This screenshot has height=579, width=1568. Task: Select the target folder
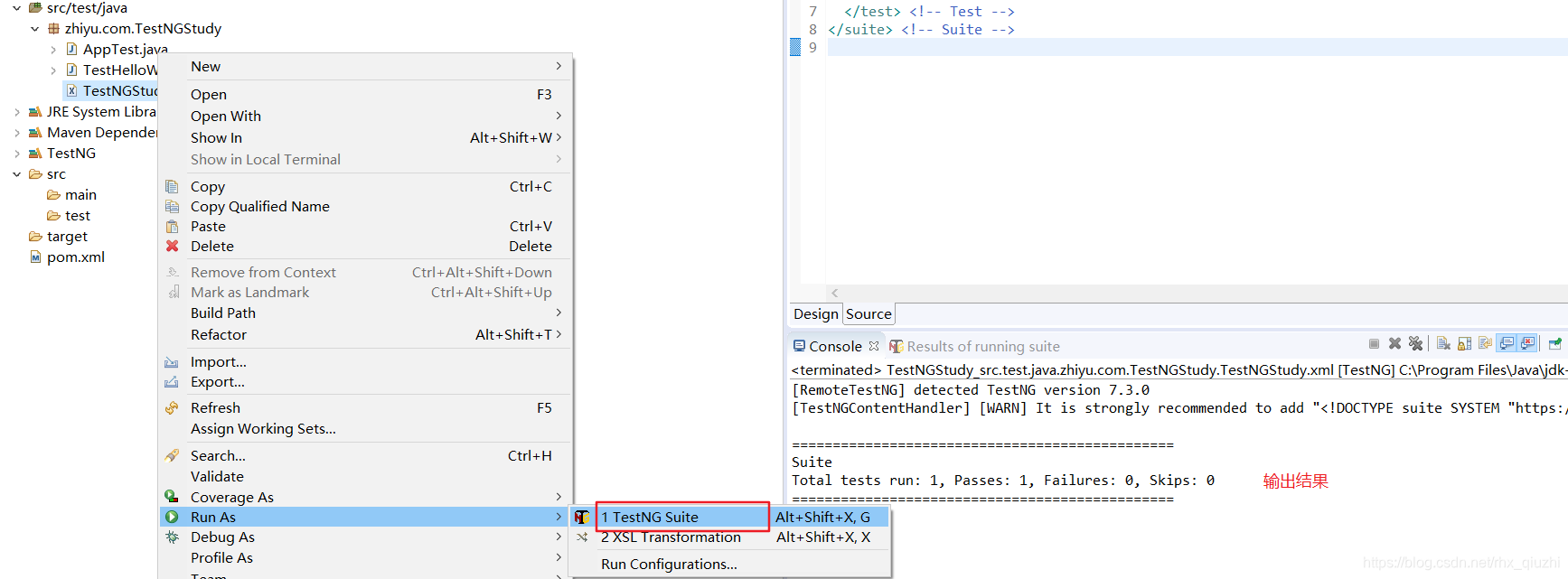coord(59,237)
